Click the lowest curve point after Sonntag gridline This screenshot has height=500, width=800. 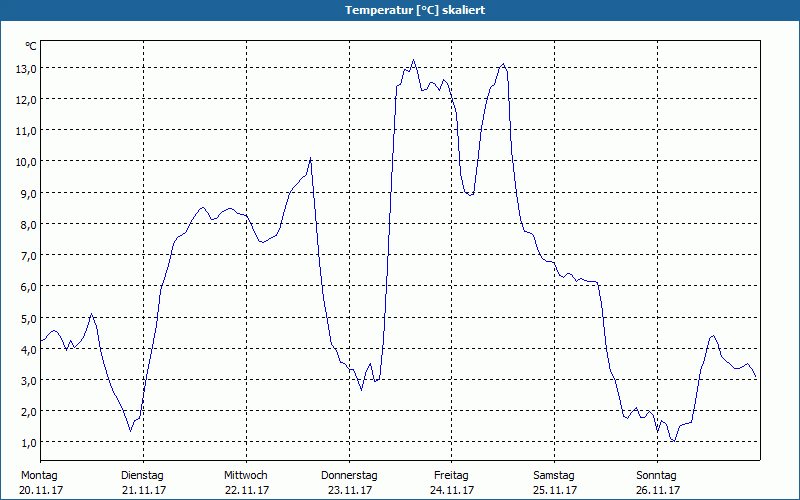coord(674,441)
